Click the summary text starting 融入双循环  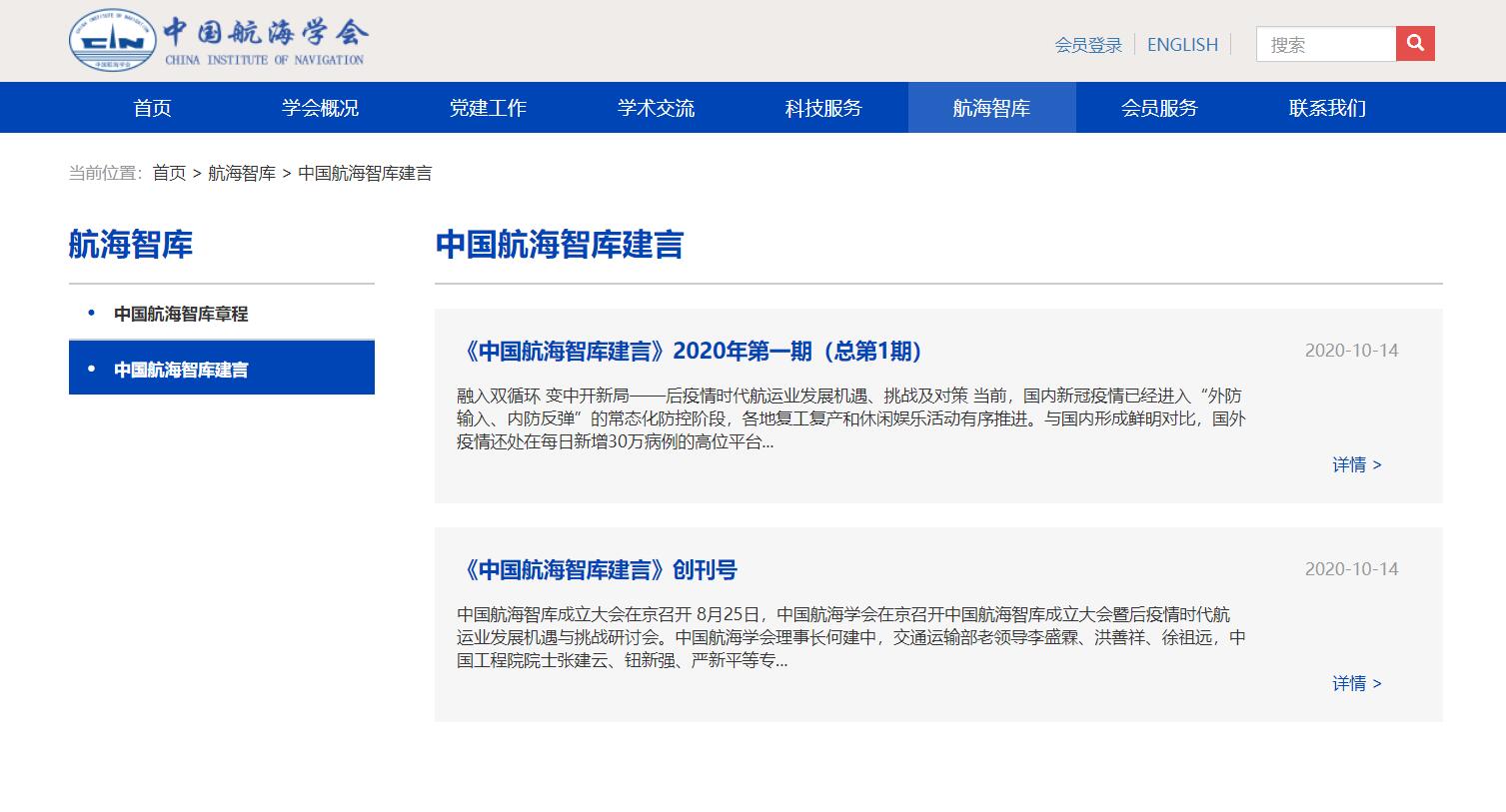pos(851,418)
